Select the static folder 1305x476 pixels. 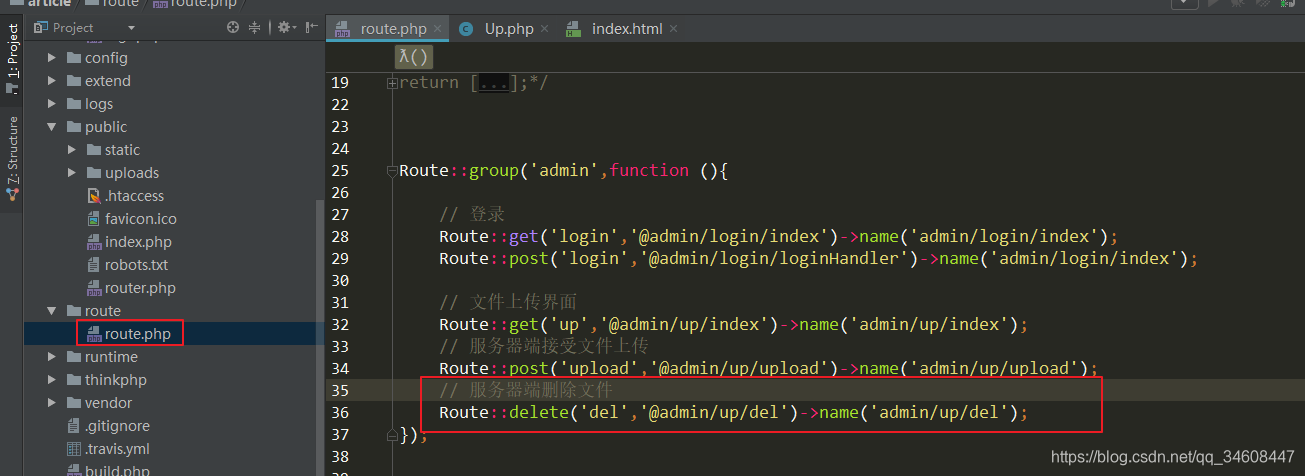tap(122, 150)
